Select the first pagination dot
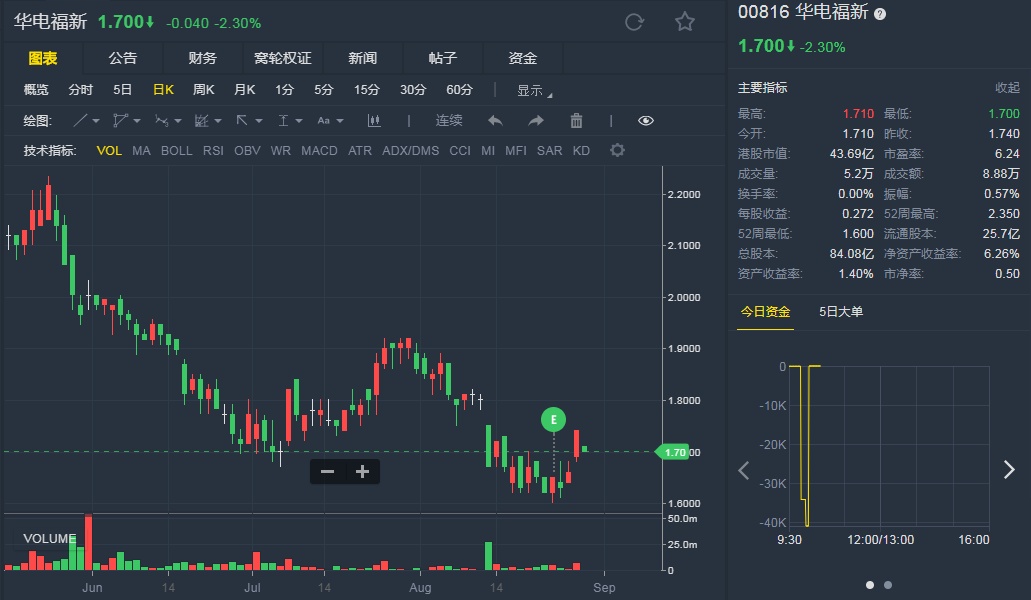1031x600 pixels. click(870, 585)
